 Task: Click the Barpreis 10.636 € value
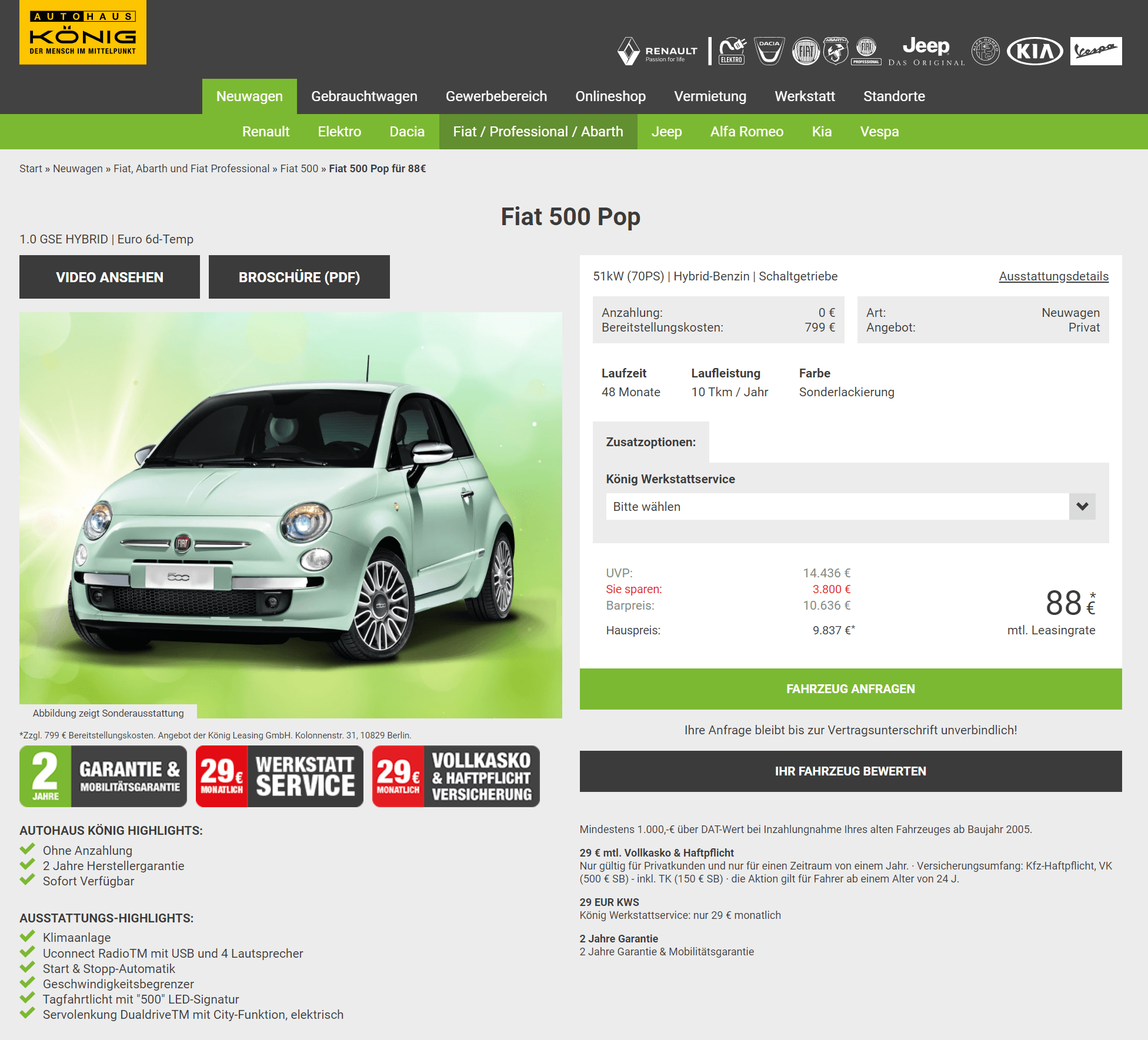826,606
